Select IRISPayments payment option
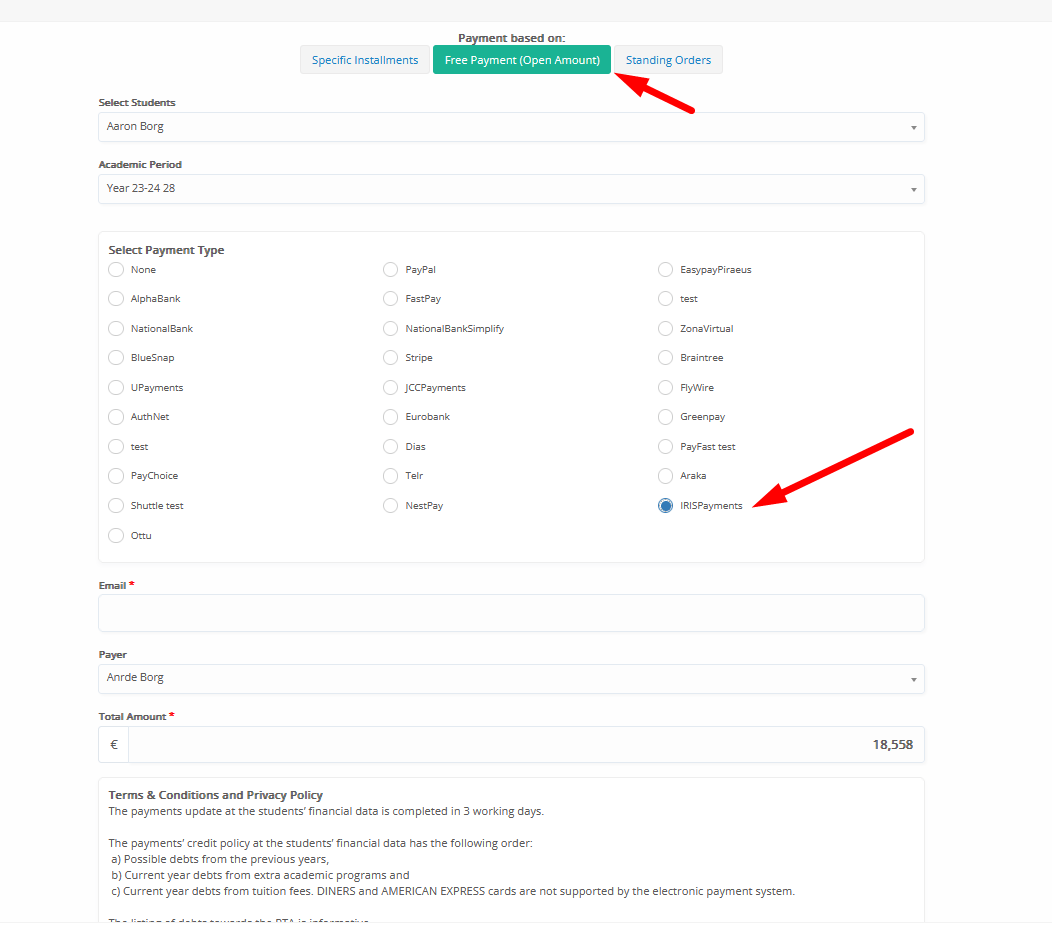 pos(666,506)
